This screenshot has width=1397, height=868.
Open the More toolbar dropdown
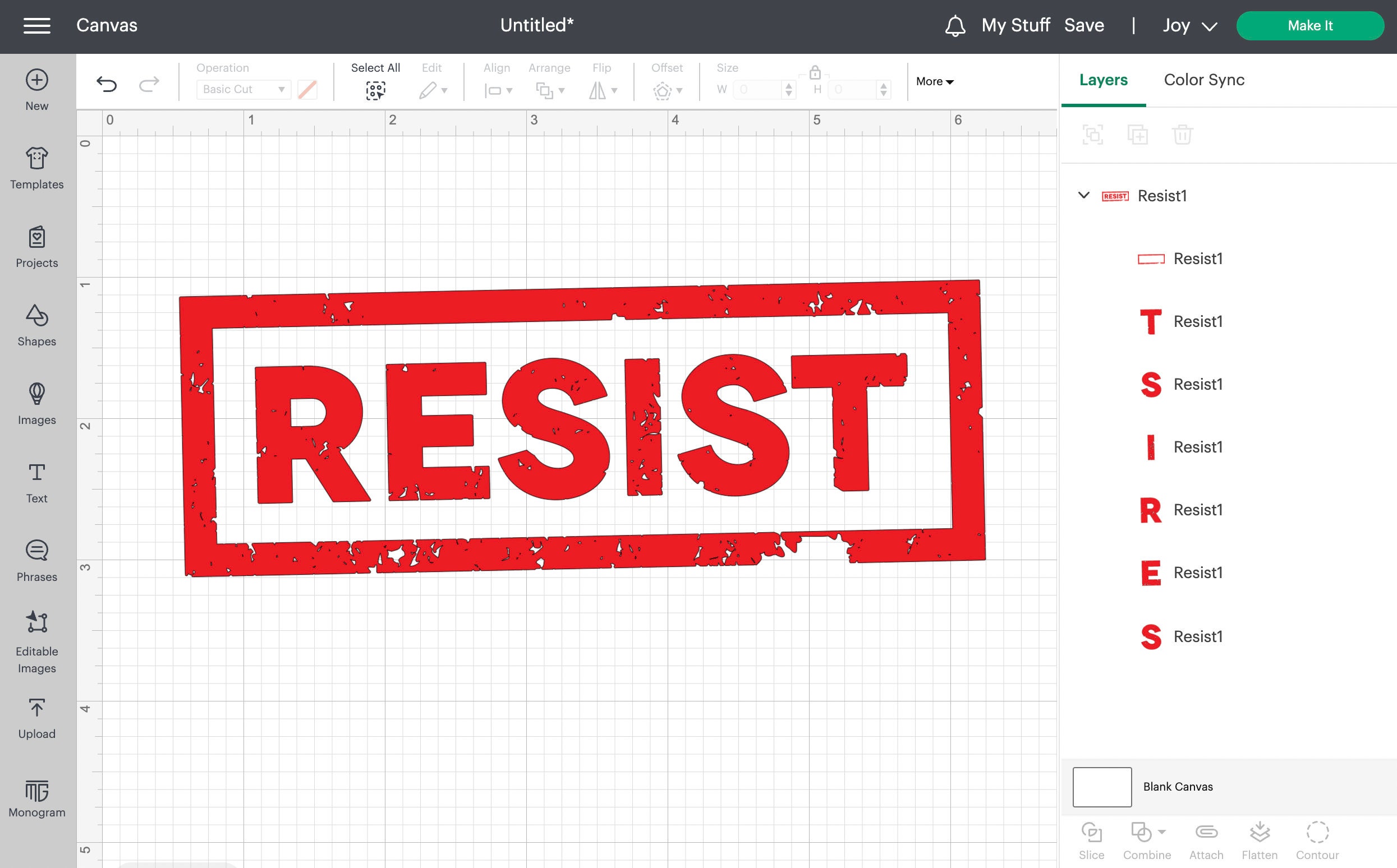pos(934,81)
